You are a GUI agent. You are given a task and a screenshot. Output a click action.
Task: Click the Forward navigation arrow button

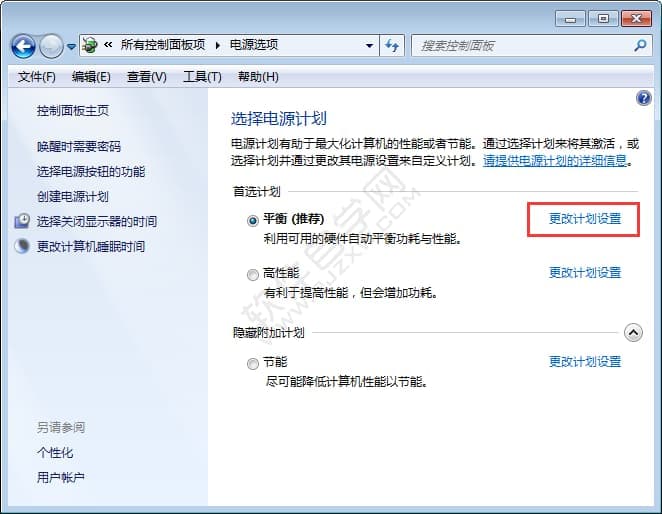click(x=51, y=46)
